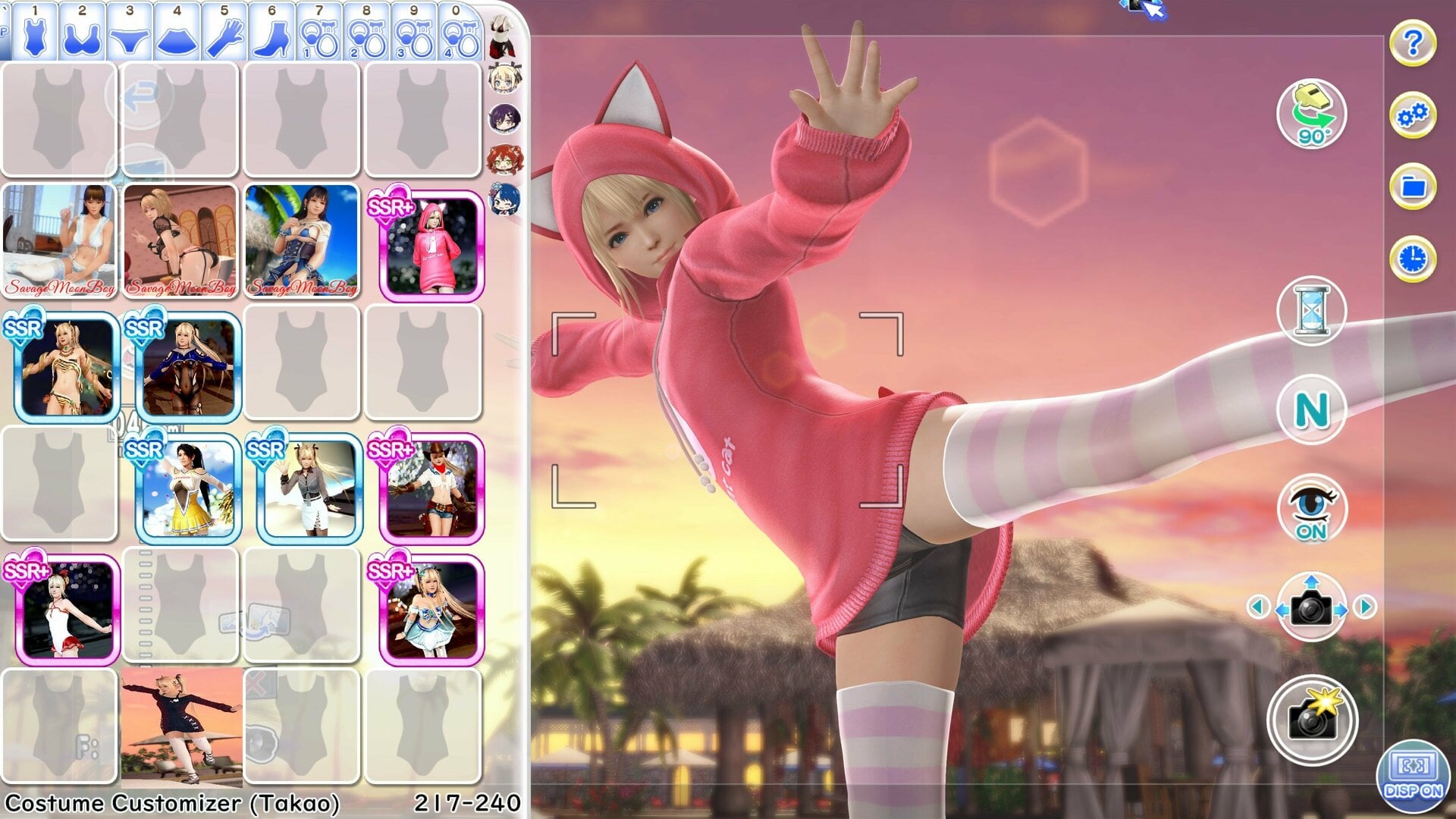Image resolution: width=1456 pixels, height=819 pixels.
Task: Select the black lingerie blonde costume preview by SavageMoonBoy
Action: pyautogui.click(x=181, y=240)
